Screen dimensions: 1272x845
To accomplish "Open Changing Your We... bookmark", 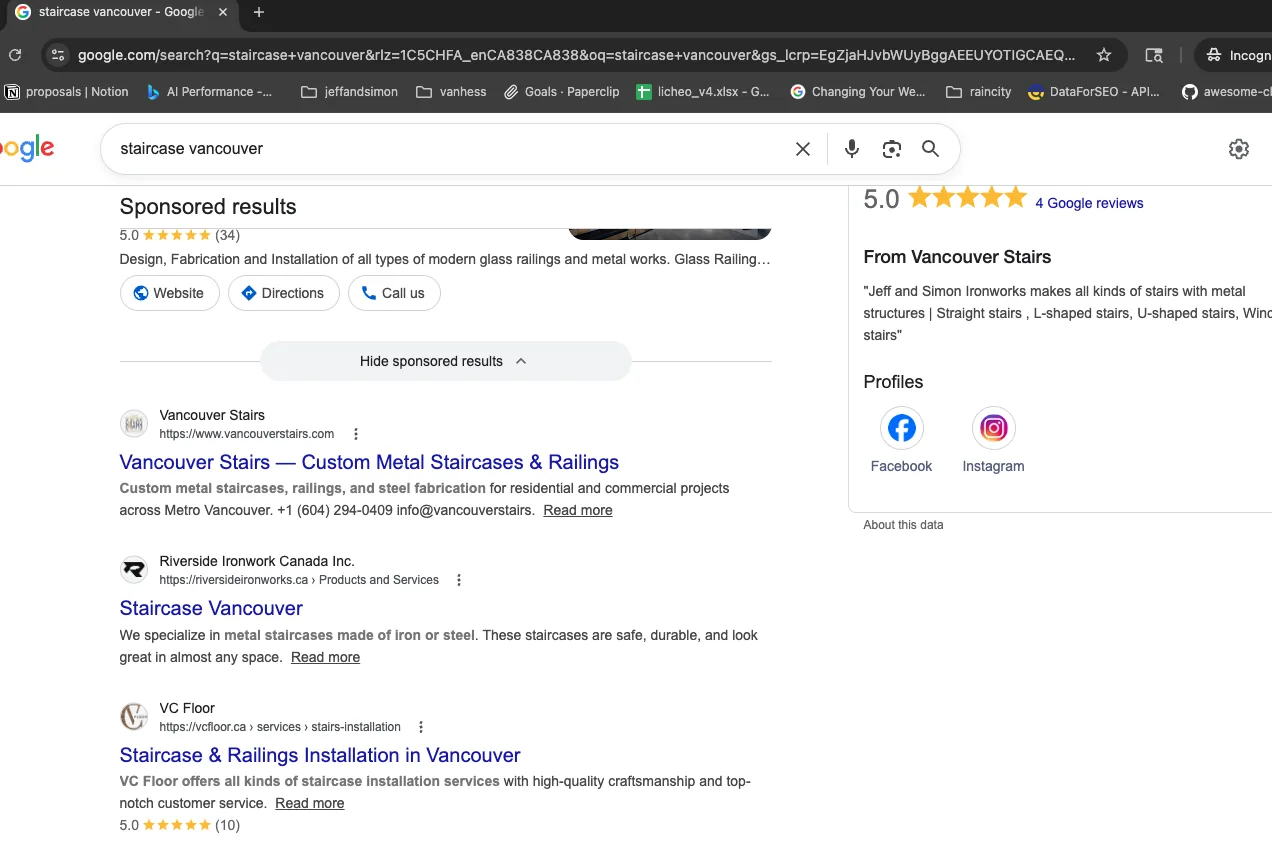I will (x=858, y=91).
